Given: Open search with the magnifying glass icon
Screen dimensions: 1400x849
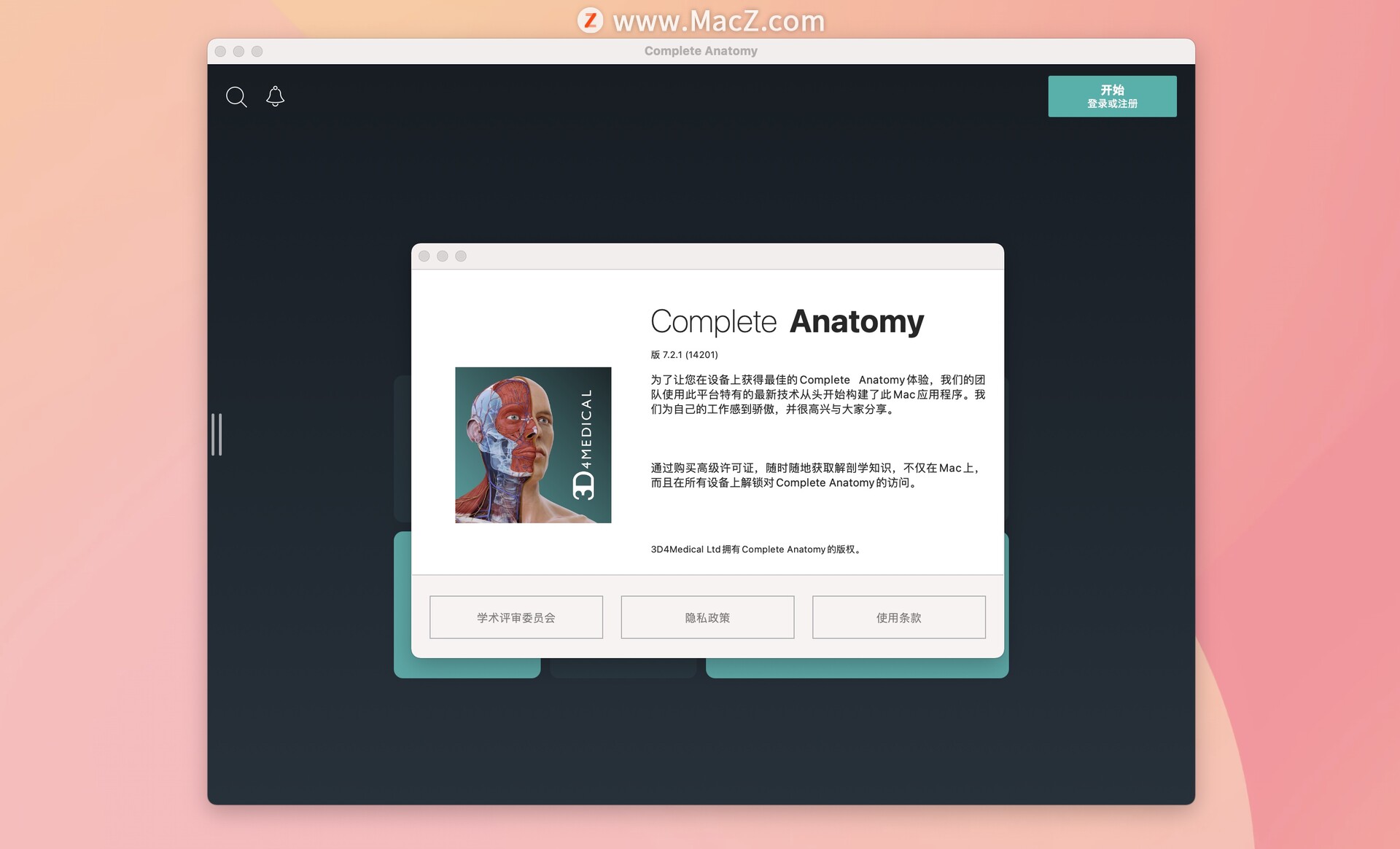Looking at the screenshot, I should coord(236,97).
